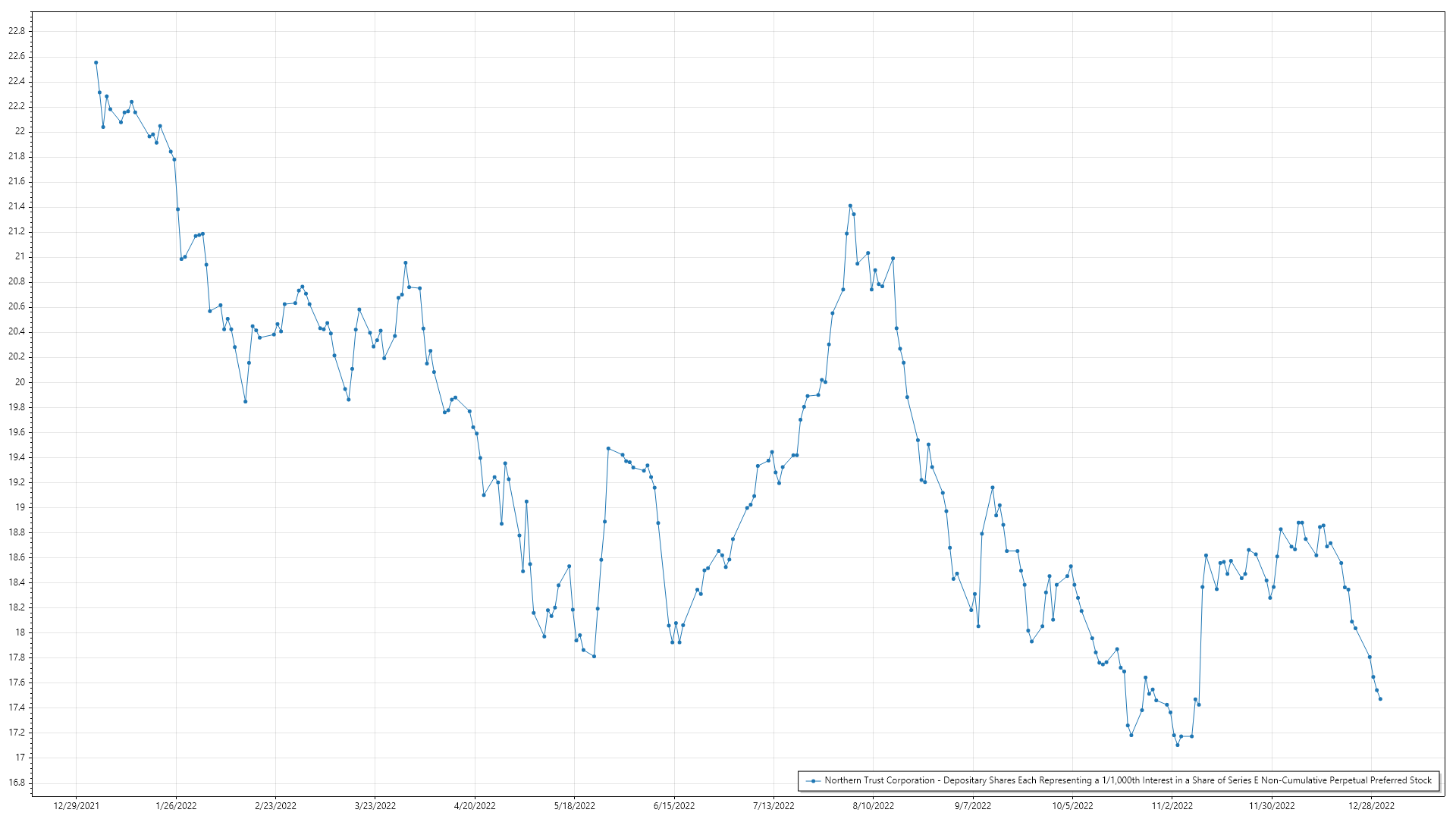Click the final data point near 17.47
This screenshot has width=1456, height=819.
click(1380, 699)
